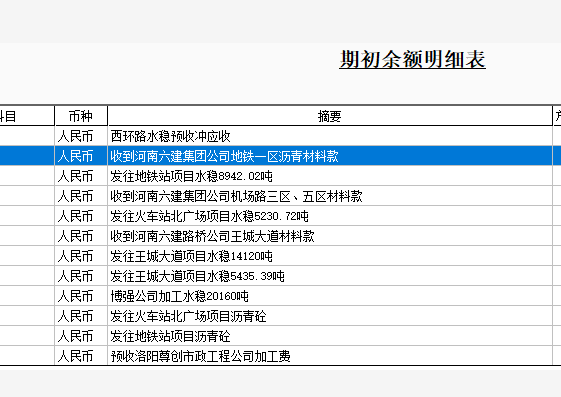Click 人民币 cell in 水稳8942.02吨 row
The height and width of the screenshot is (397, 561).
pos(81,176)
